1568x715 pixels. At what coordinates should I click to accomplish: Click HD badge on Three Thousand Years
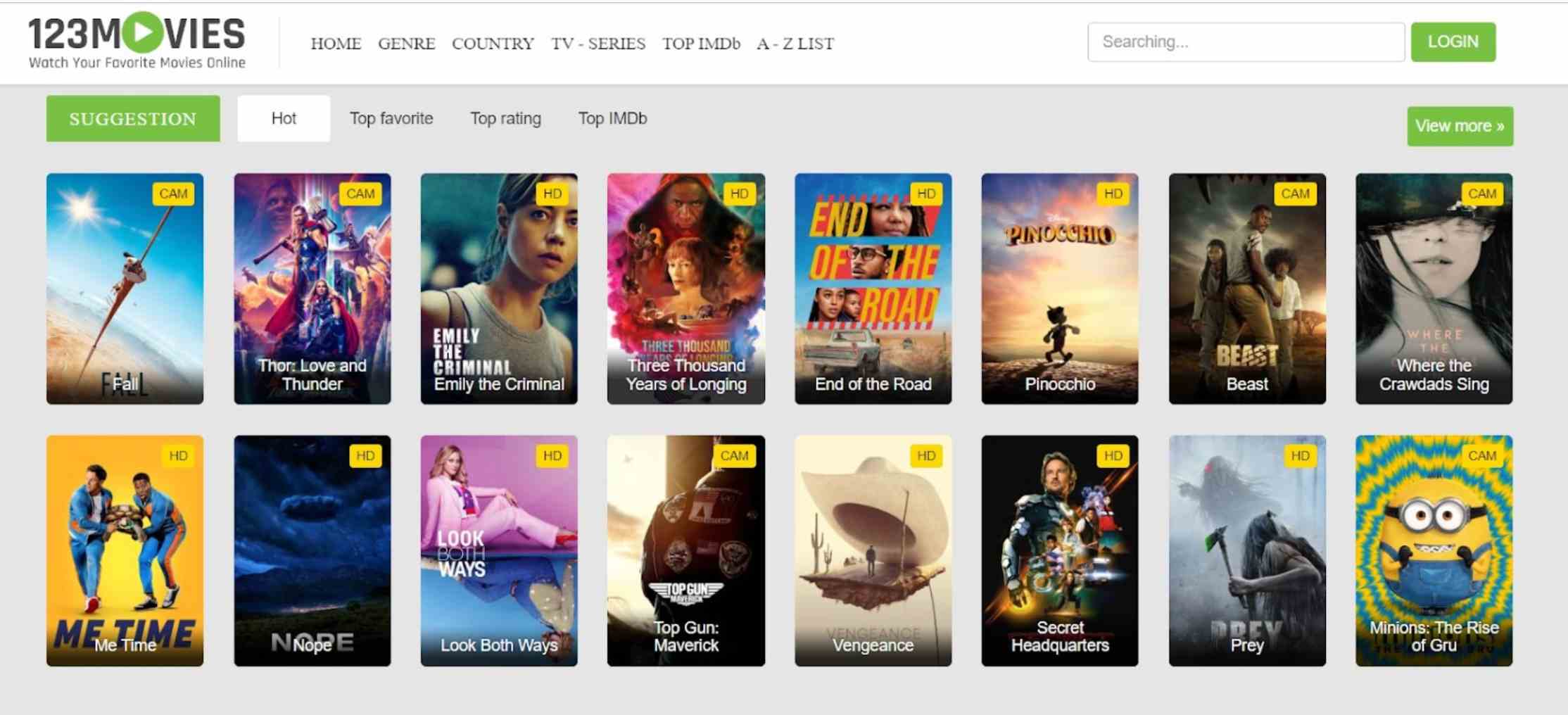[x=739, y=194]
